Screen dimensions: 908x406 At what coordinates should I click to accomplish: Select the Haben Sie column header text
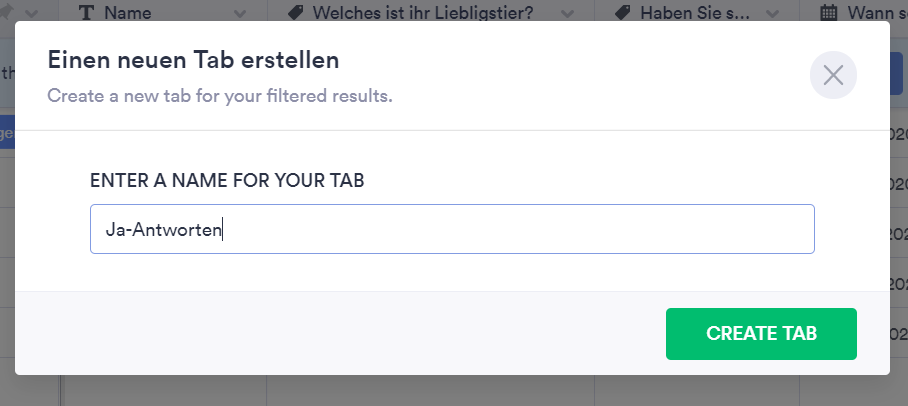(x=694, y=13)
